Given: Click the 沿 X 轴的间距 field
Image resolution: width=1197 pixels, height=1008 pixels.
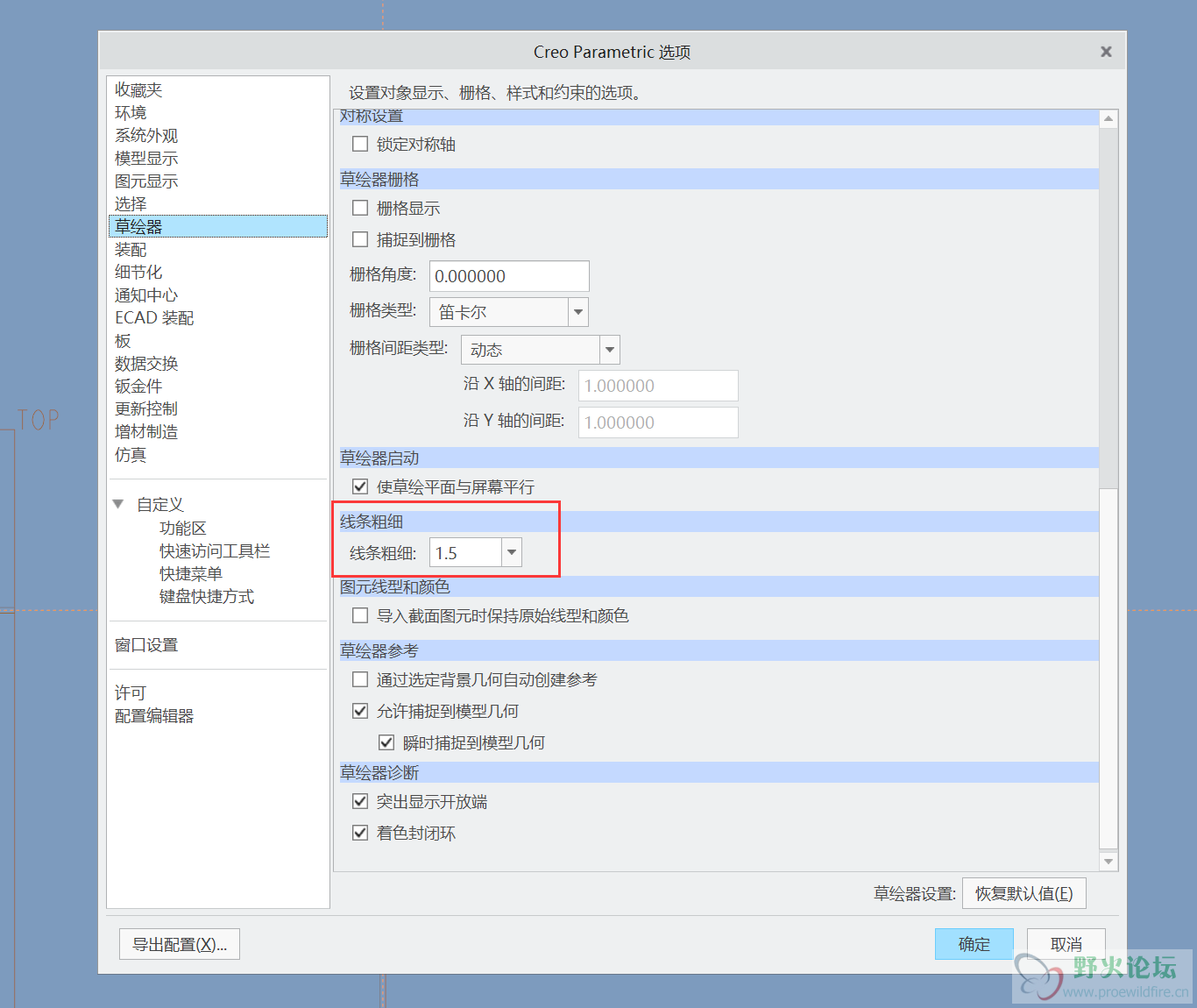Looking at the screenshot, I should [658, 386].
